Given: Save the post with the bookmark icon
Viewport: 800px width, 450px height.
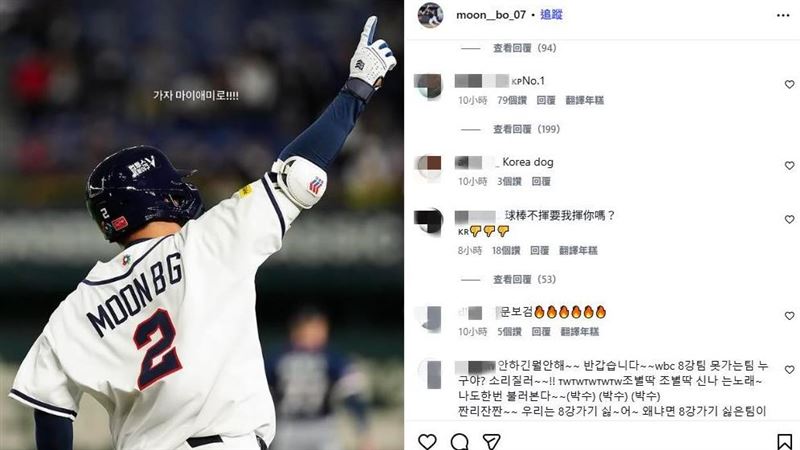Looking at the screenshot, I should [x=785, y=441].
